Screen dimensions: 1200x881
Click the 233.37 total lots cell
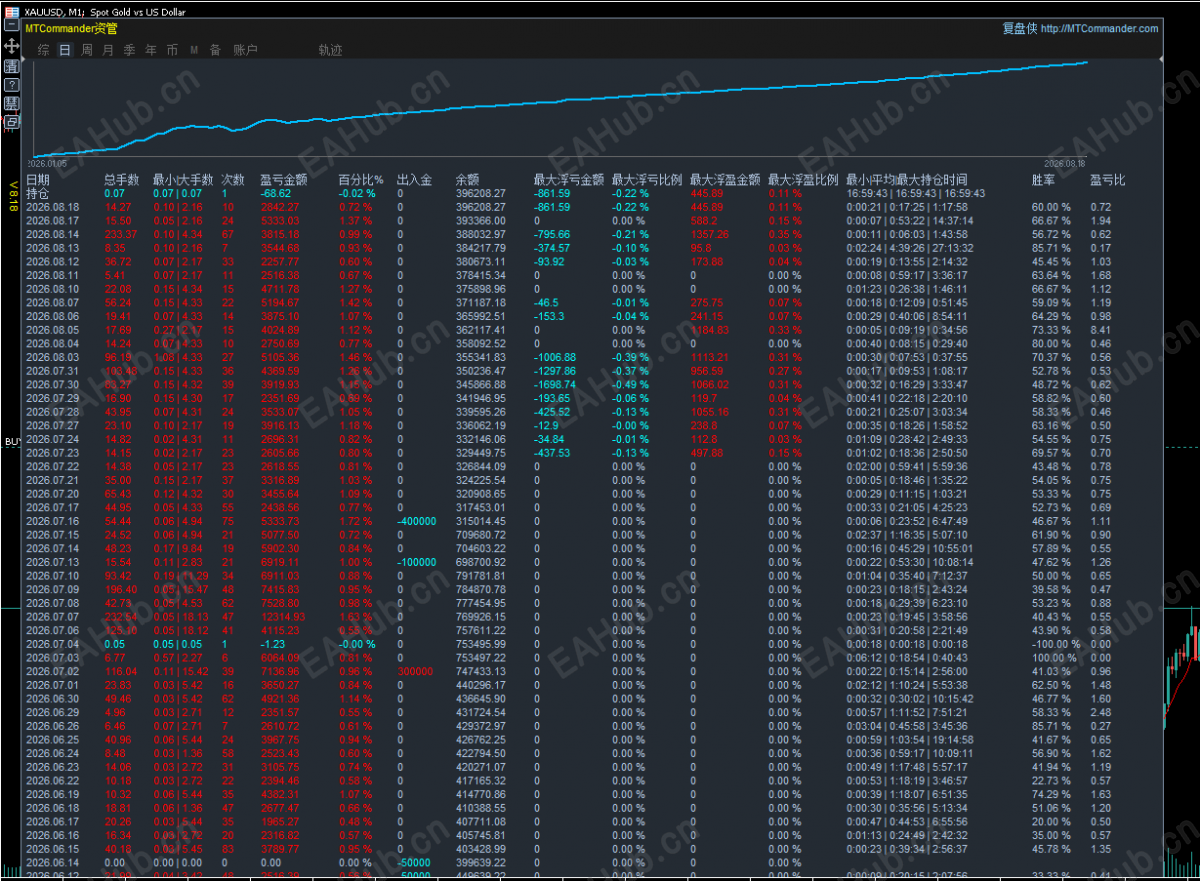(121, 234)
